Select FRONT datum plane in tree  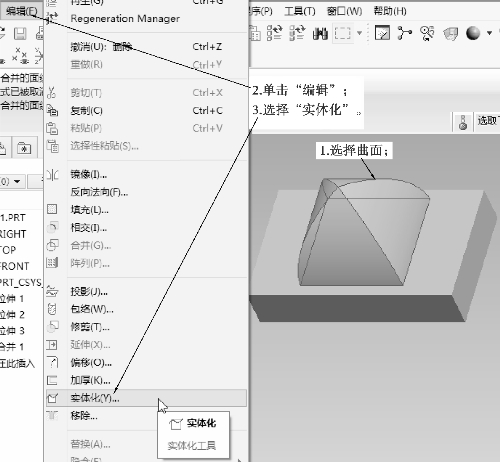point(15,267)
